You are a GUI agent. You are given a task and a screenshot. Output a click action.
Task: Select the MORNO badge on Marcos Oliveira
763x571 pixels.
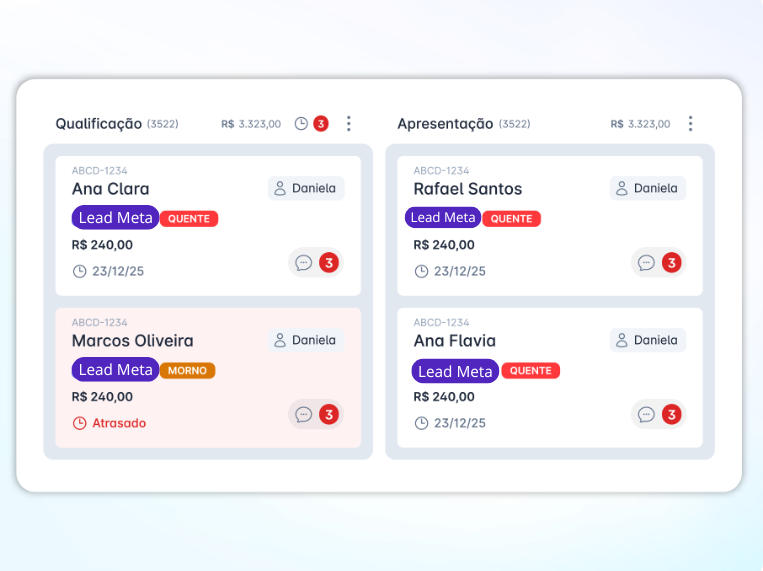point(187,370)
